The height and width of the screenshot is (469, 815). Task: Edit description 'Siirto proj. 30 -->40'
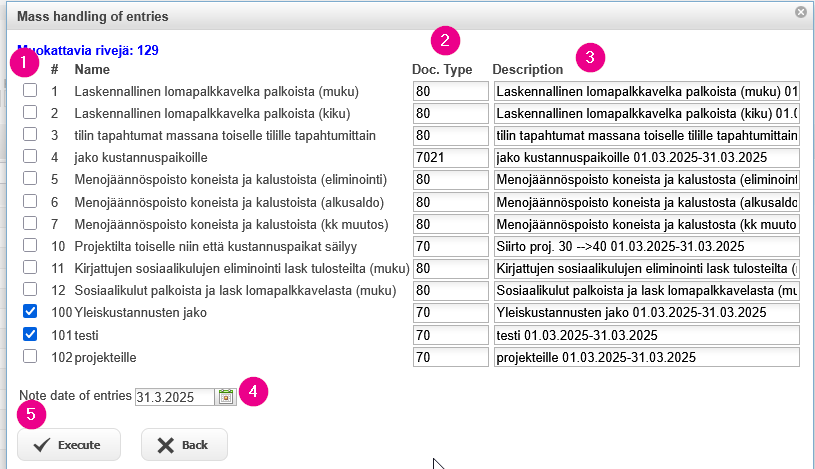pos(647,246)
